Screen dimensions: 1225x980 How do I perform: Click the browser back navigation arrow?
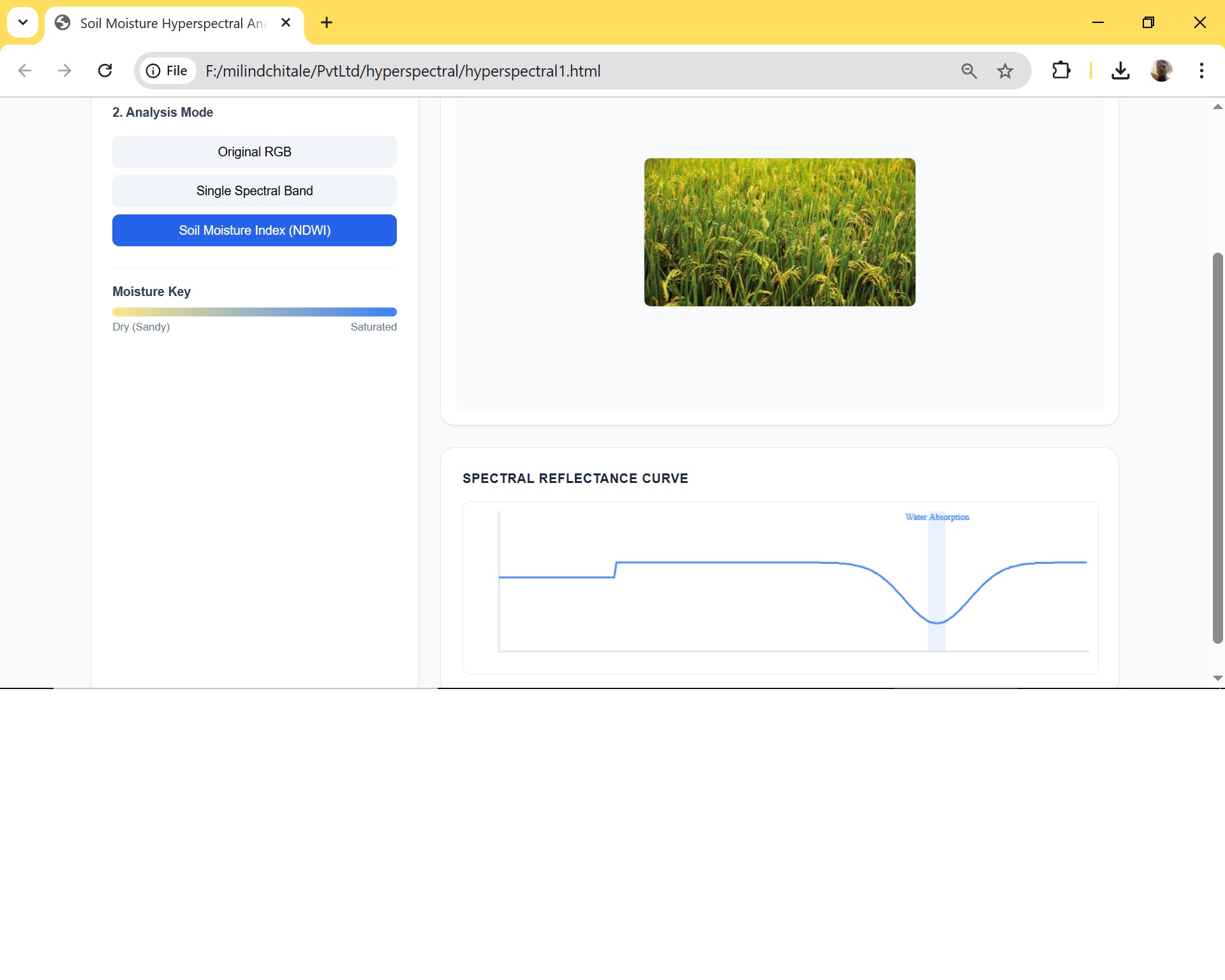point(25,71)
